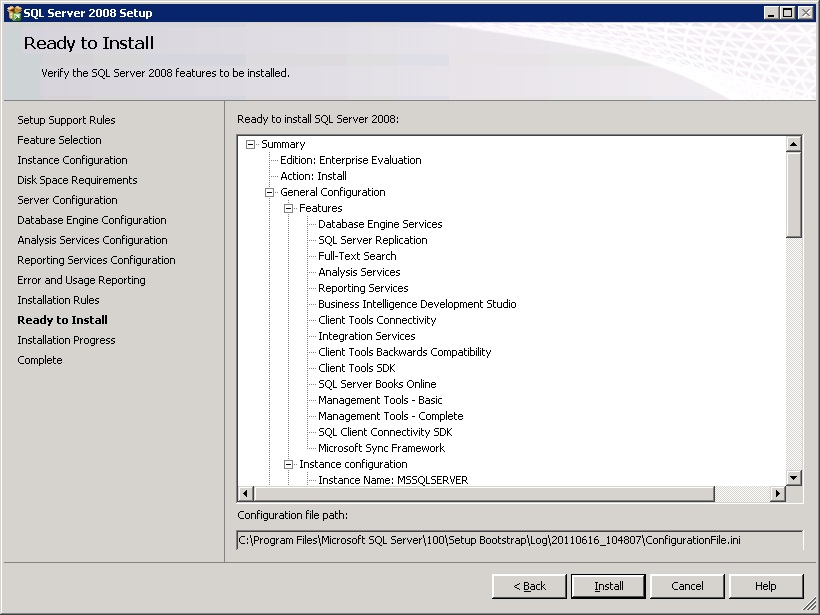Click the configuration file path field

point(519,540)
